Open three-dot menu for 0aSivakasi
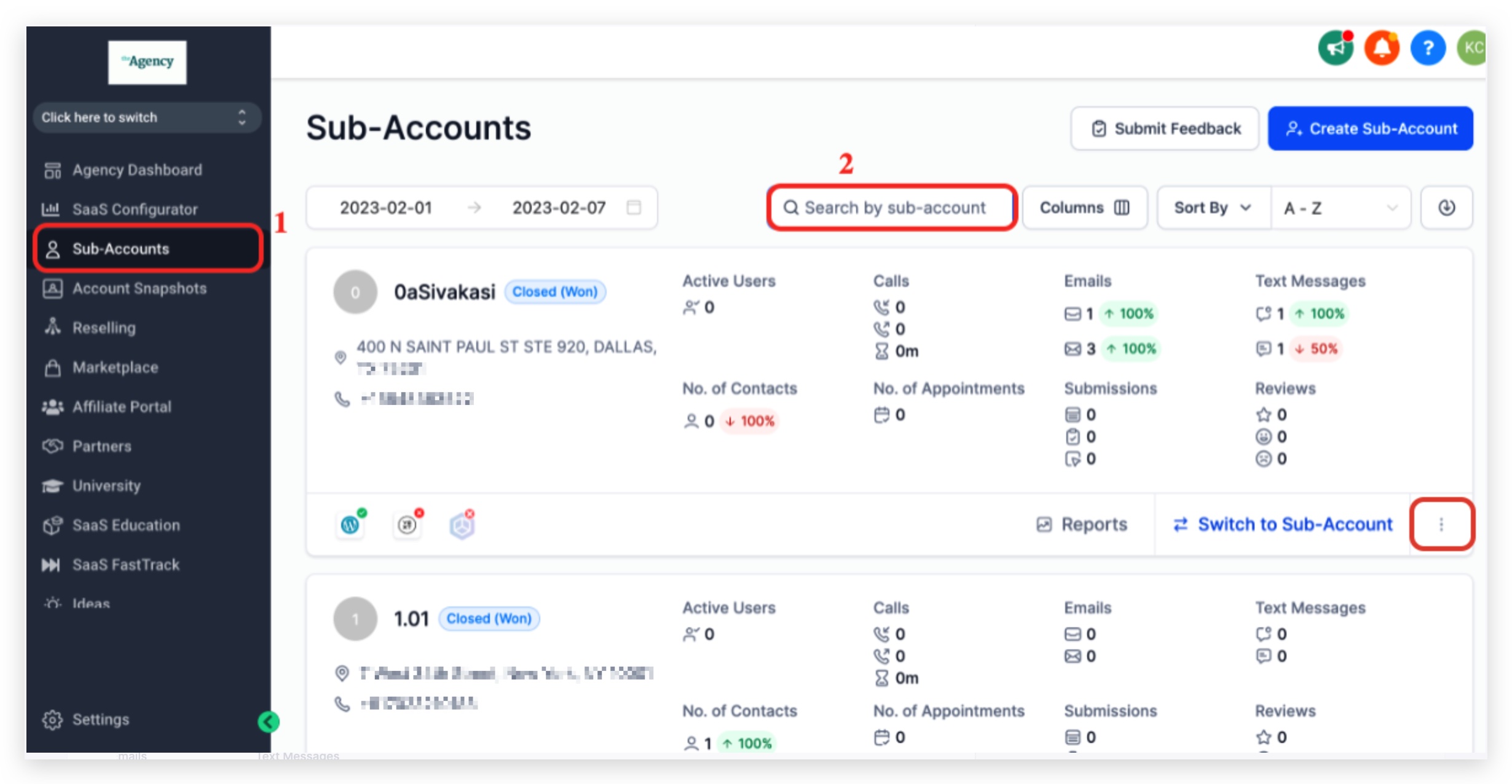1512x784 pixels. click(x=1441, y=524)
